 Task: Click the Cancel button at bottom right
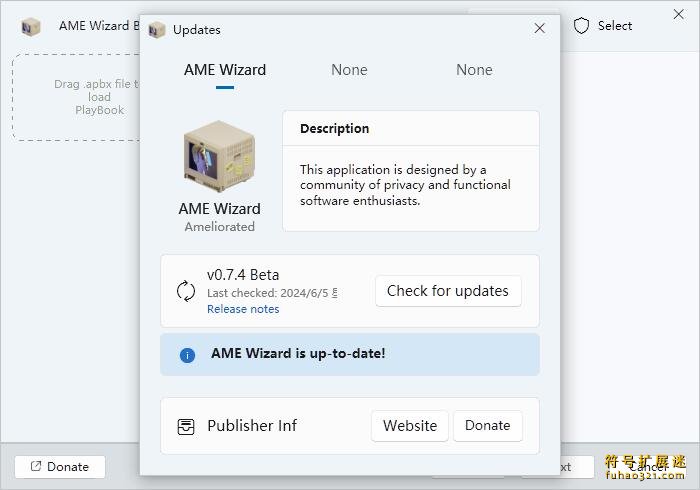648,466
